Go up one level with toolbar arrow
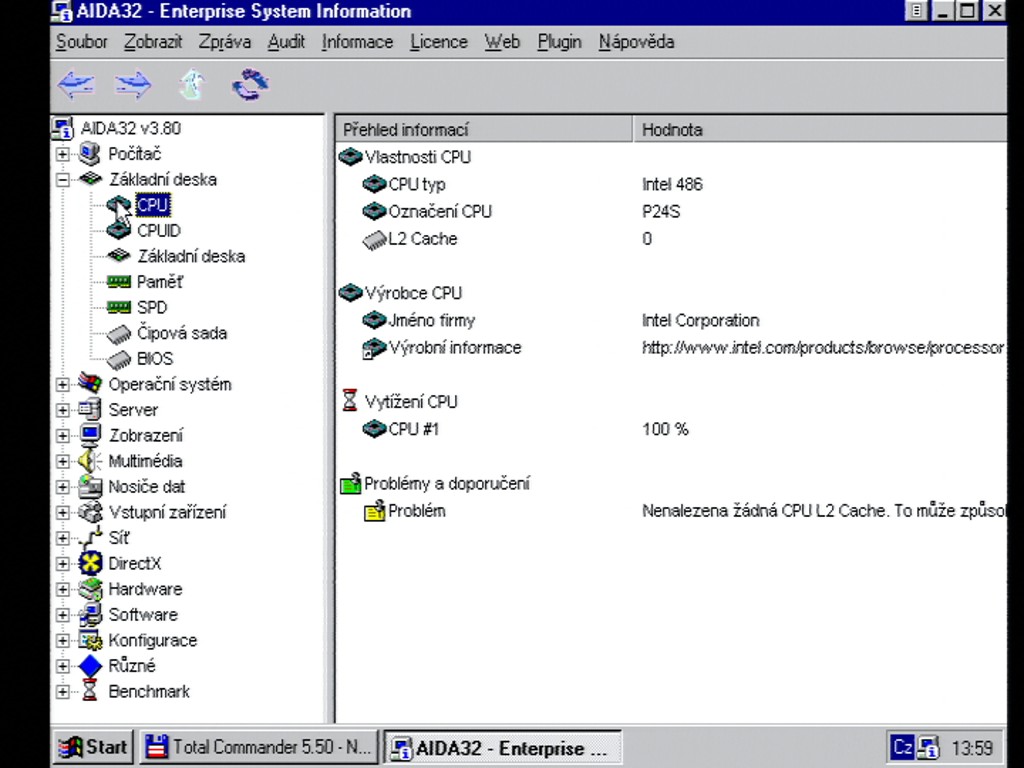 tap(191, 85)
